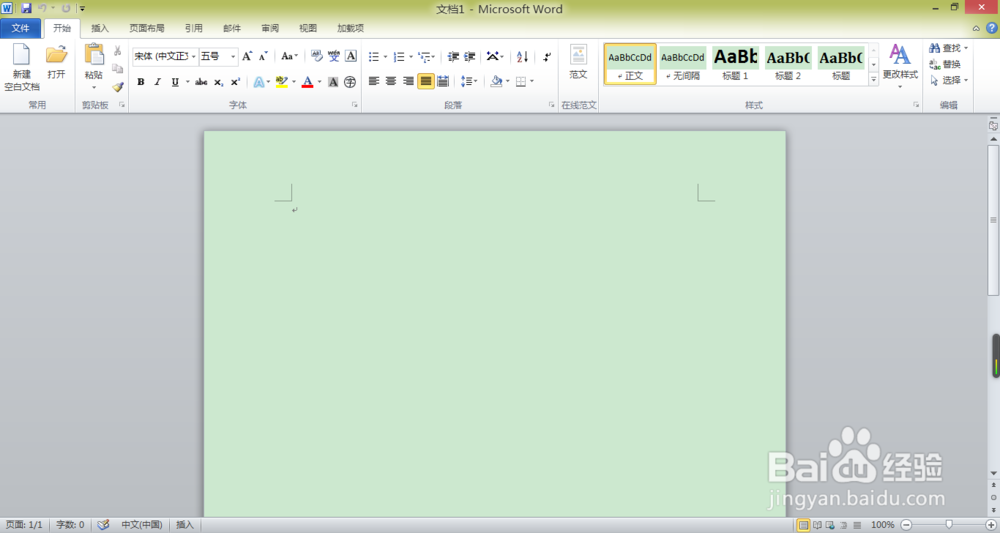Click the Cut scissors icon
Viewport: 1000px width, 533px height.
[117, 50]
